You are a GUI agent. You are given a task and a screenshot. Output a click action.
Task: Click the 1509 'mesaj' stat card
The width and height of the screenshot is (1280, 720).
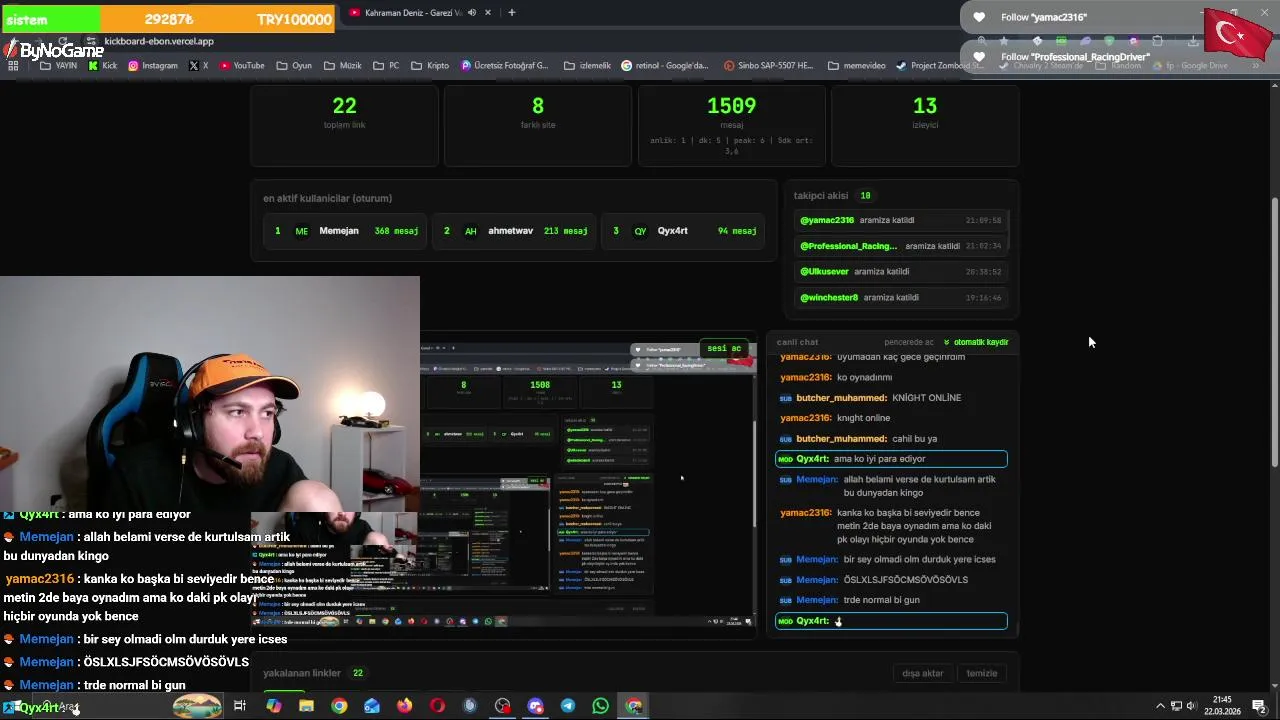tap(732, 125)
